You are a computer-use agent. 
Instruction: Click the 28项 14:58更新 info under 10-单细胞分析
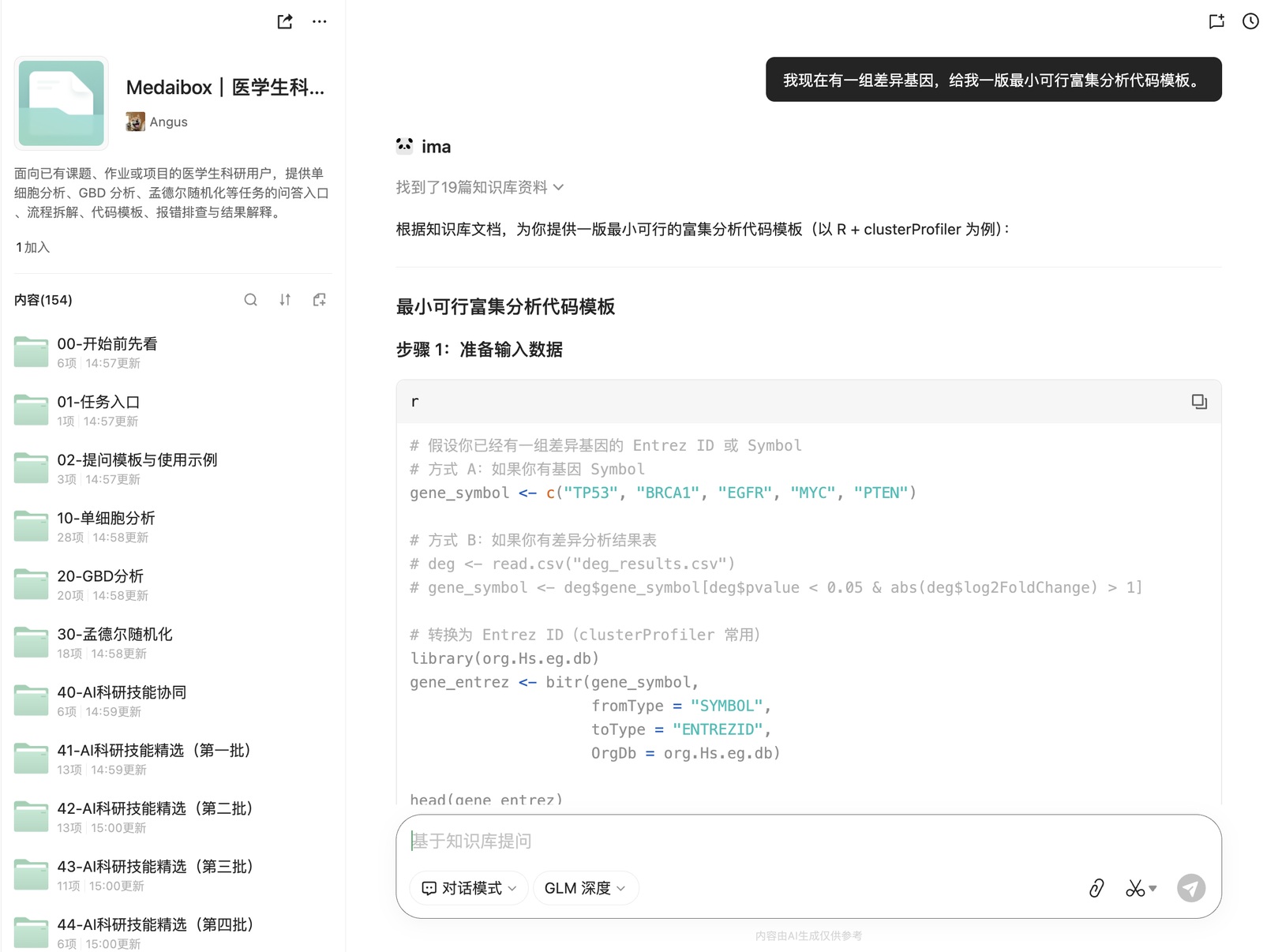click(x=103, y=538)
